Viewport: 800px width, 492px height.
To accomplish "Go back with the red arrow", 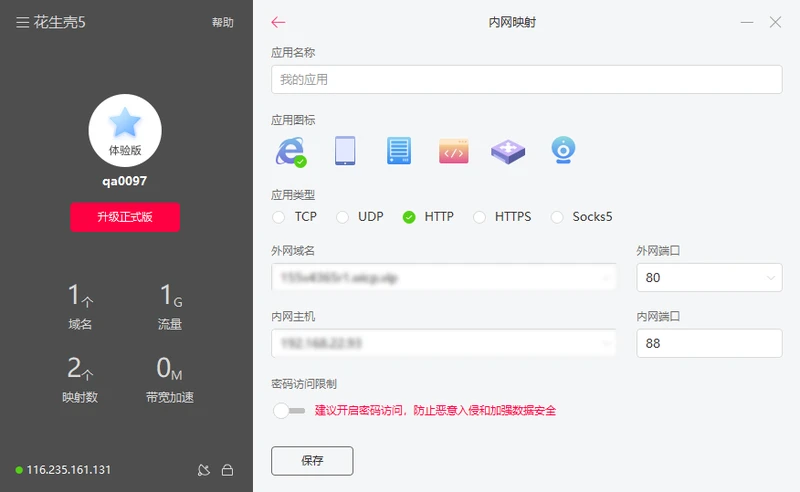I will pos(278,22).
